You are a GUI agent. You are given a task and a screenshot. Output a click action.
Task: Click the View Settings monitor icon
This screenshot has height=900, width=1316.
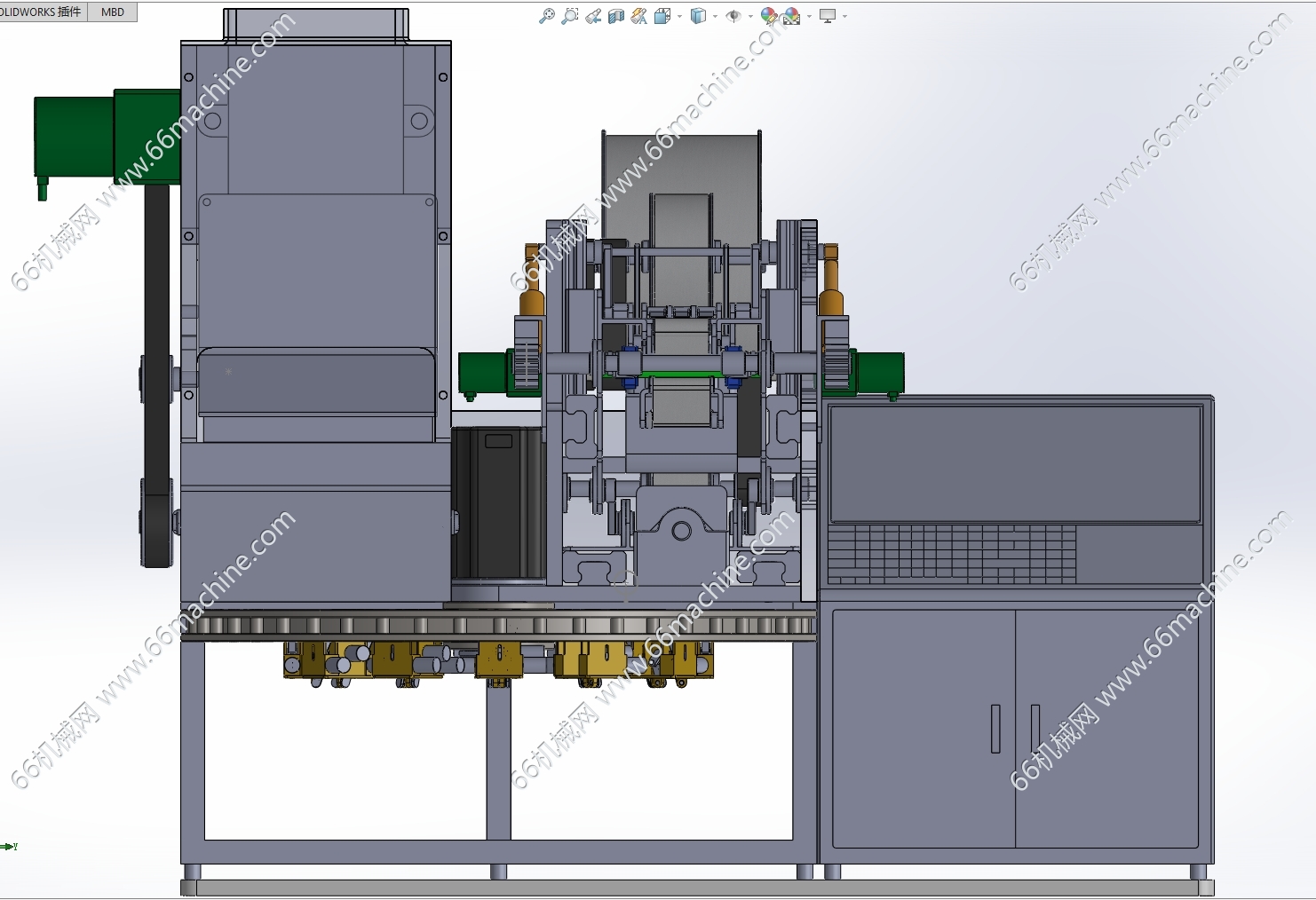(828, 16)
